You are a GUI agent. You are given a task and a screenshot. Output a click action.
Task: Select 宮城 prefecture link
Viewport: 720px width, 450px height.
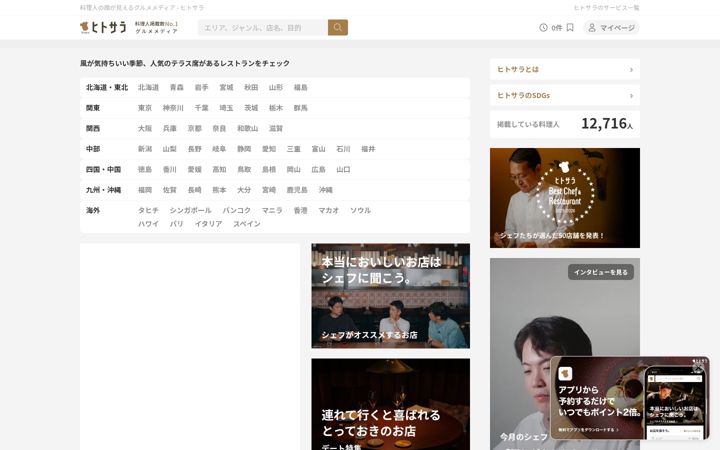226,87
